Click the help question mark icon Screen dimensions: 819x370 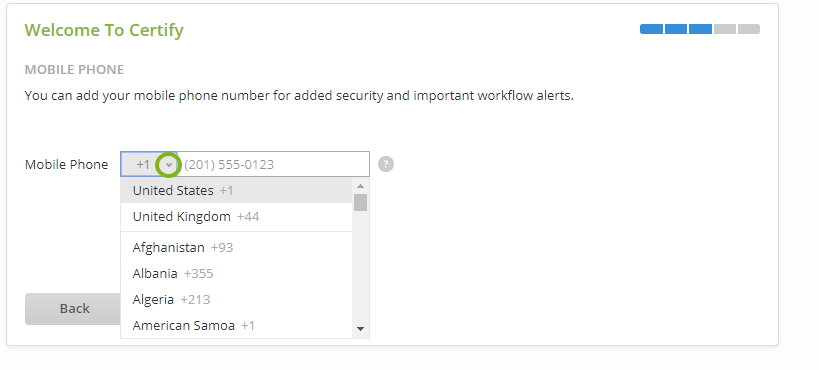(x=385, y=164)
